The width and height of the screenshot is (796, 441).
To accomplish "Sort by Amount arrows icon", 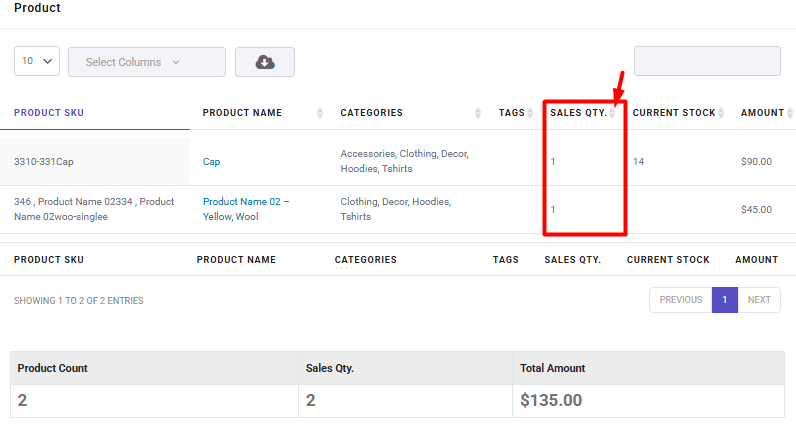I will pyautogui.click(x=790, y=113).
